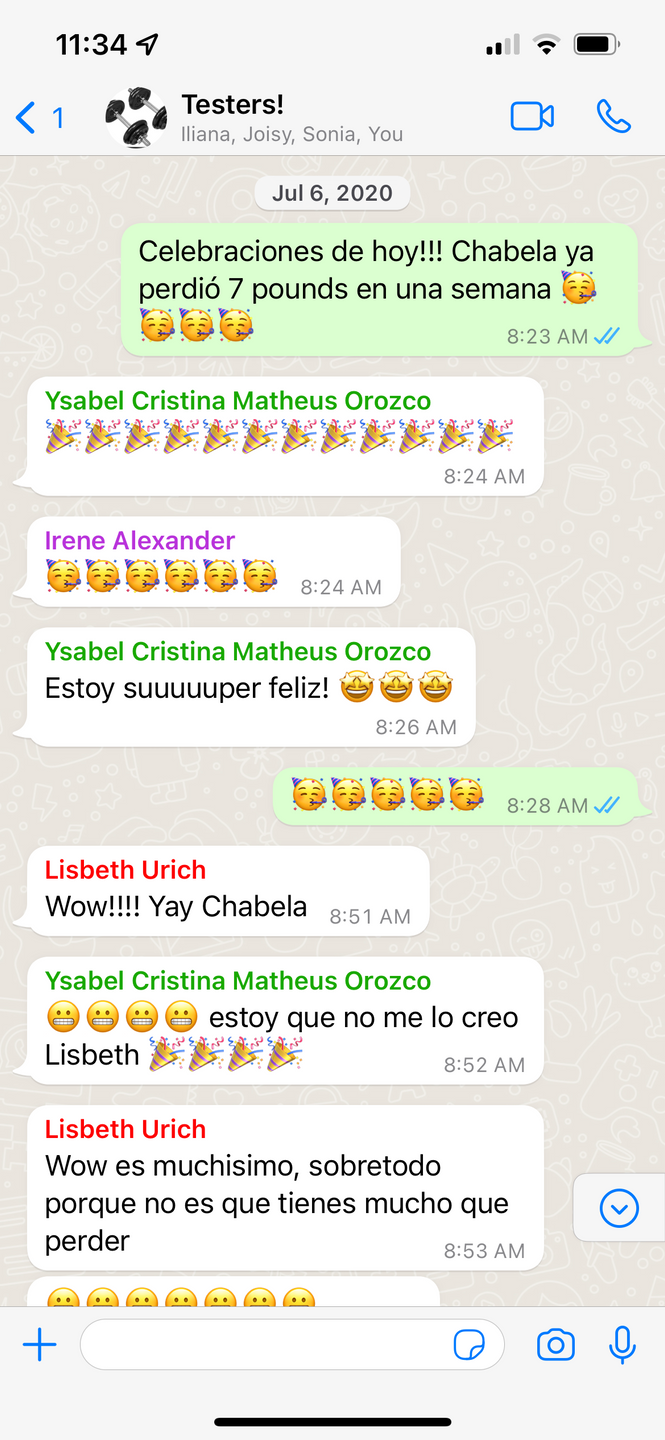Image resolution: width=665 pixels, height=1440 pixels.
Task: Select the 'Estoy suuuuuper feliz!' message
Action: point(251,687)
